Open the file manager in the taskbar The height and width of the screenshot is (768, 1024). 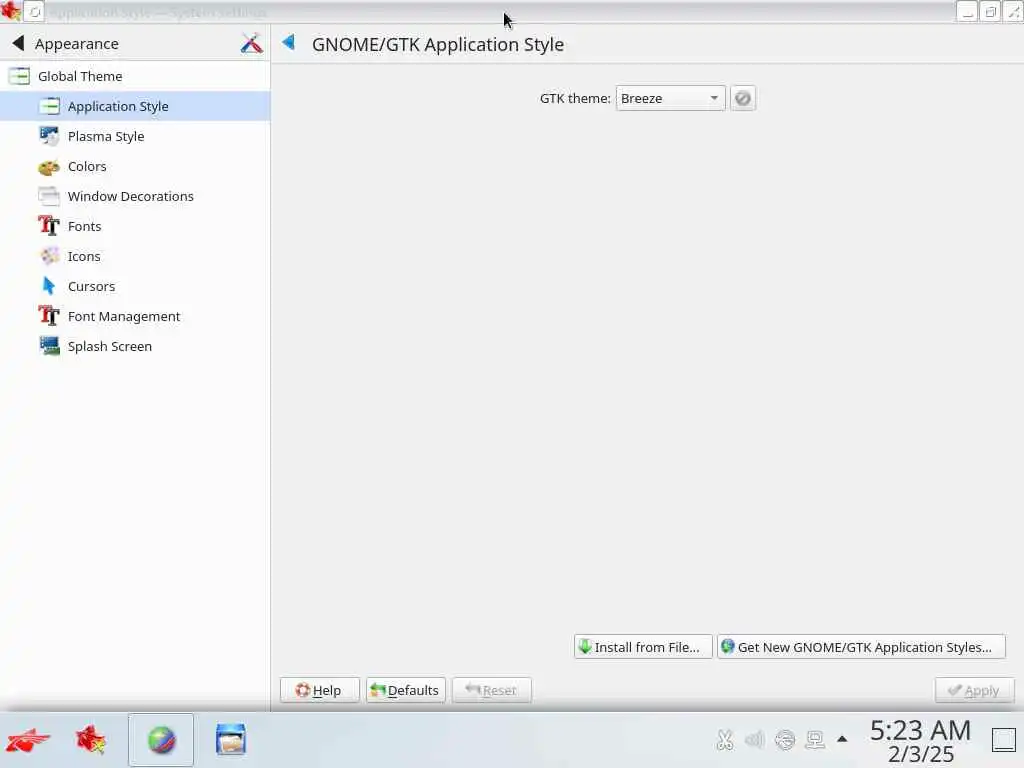(x=231, y=740)
